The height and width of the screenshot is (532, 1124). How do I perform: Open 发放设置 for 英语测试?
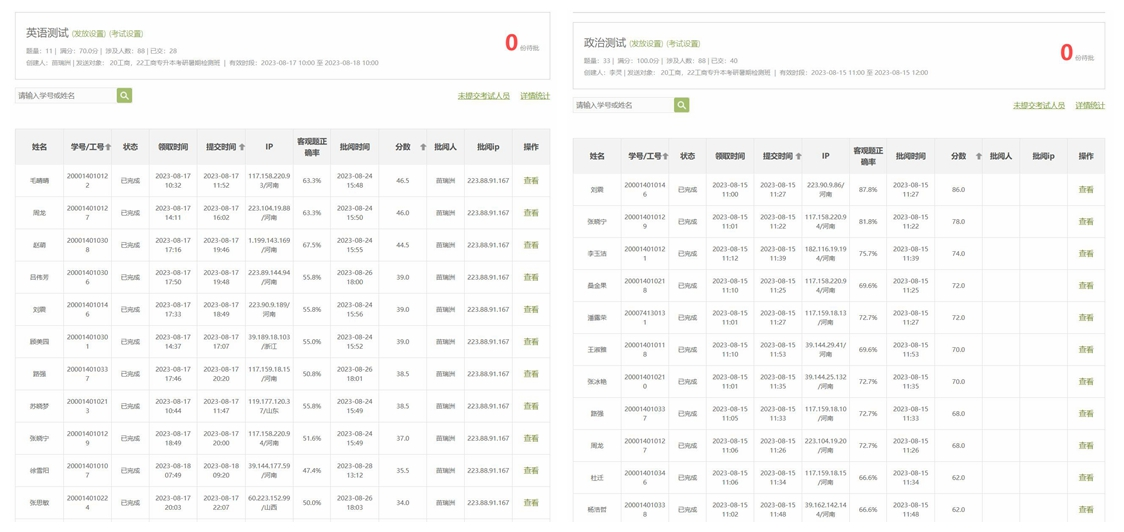[x=88, y=34]
